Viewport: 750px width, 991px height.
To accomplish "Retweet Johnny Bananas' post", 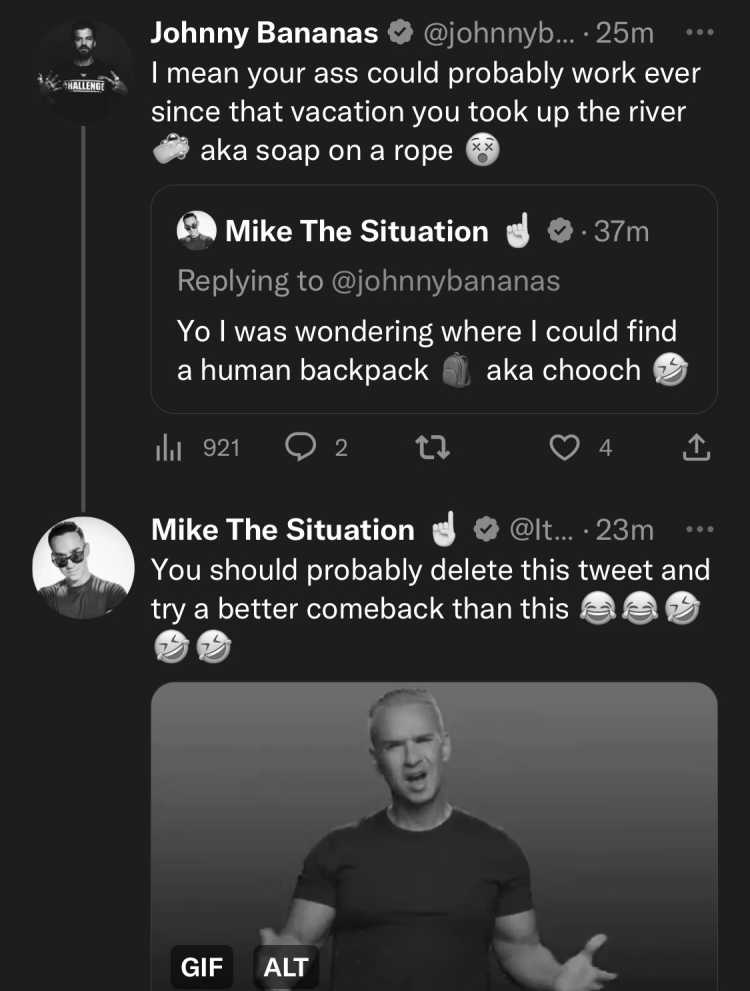I will [x=433, y=448].
